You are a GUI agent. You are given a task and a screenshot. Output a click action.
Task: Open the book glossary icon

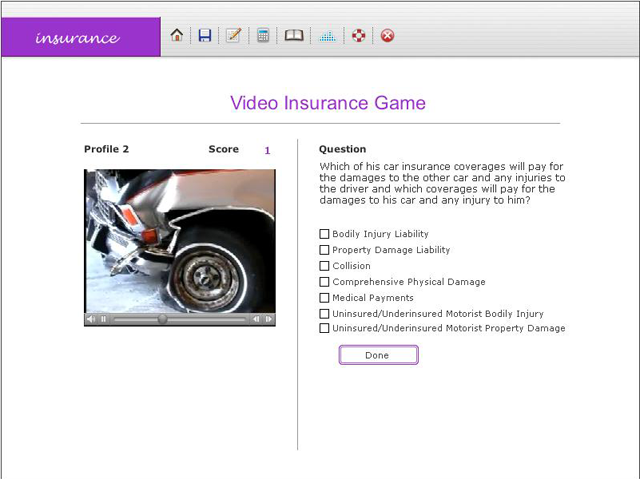[294, 35]
